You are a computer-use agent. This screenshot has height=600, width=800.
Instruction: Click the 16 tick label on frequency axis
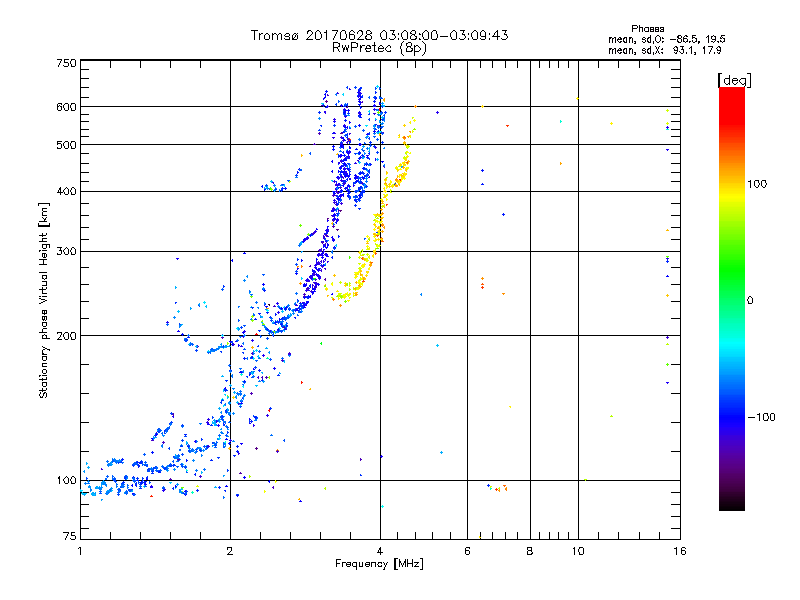pyautogui.click(x=680, y=551)
